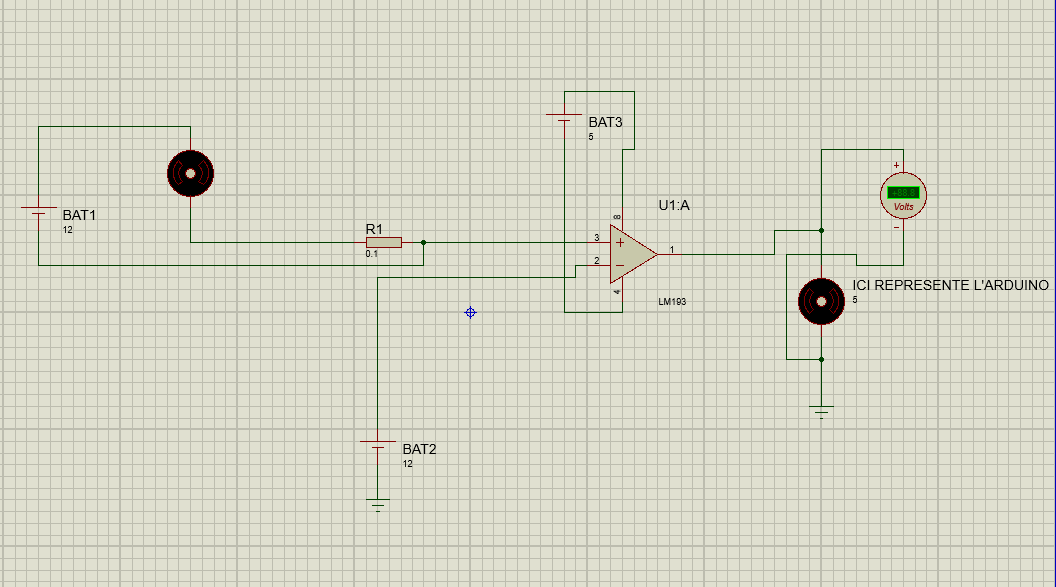Click pin 2 inverting input

[597, 261]
